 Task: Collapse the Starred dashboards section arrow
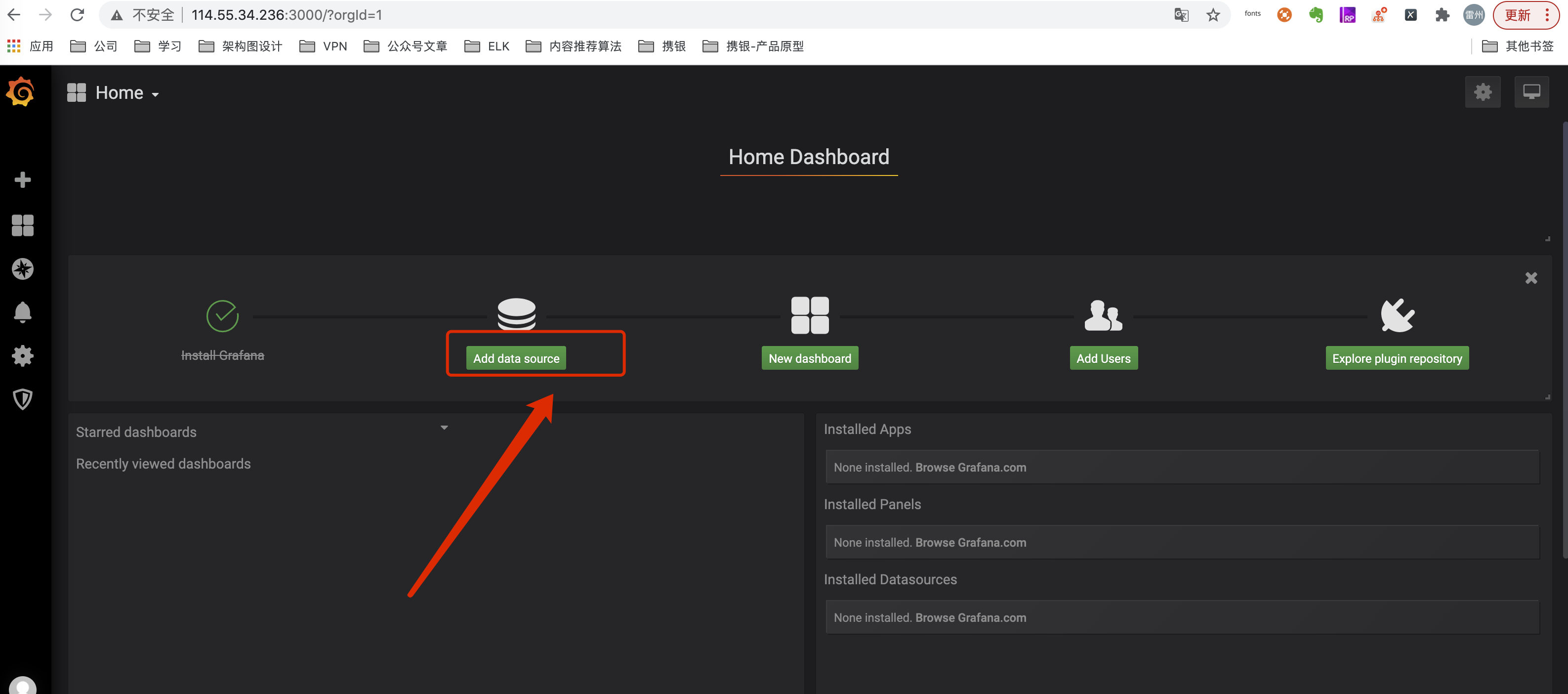tap(444, 428)
